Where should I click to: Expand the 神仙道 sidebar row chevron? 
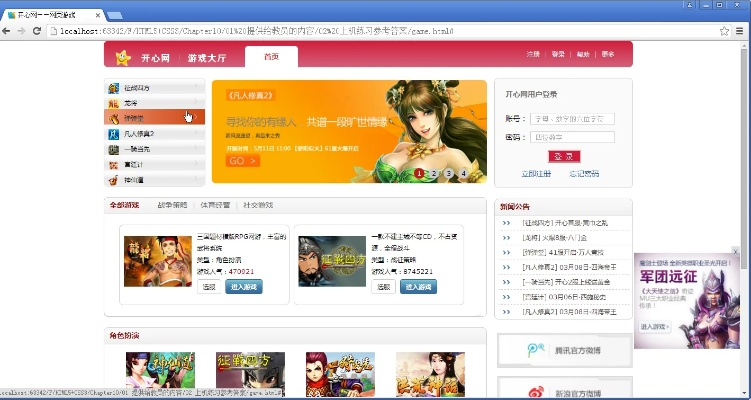(196, 179)
